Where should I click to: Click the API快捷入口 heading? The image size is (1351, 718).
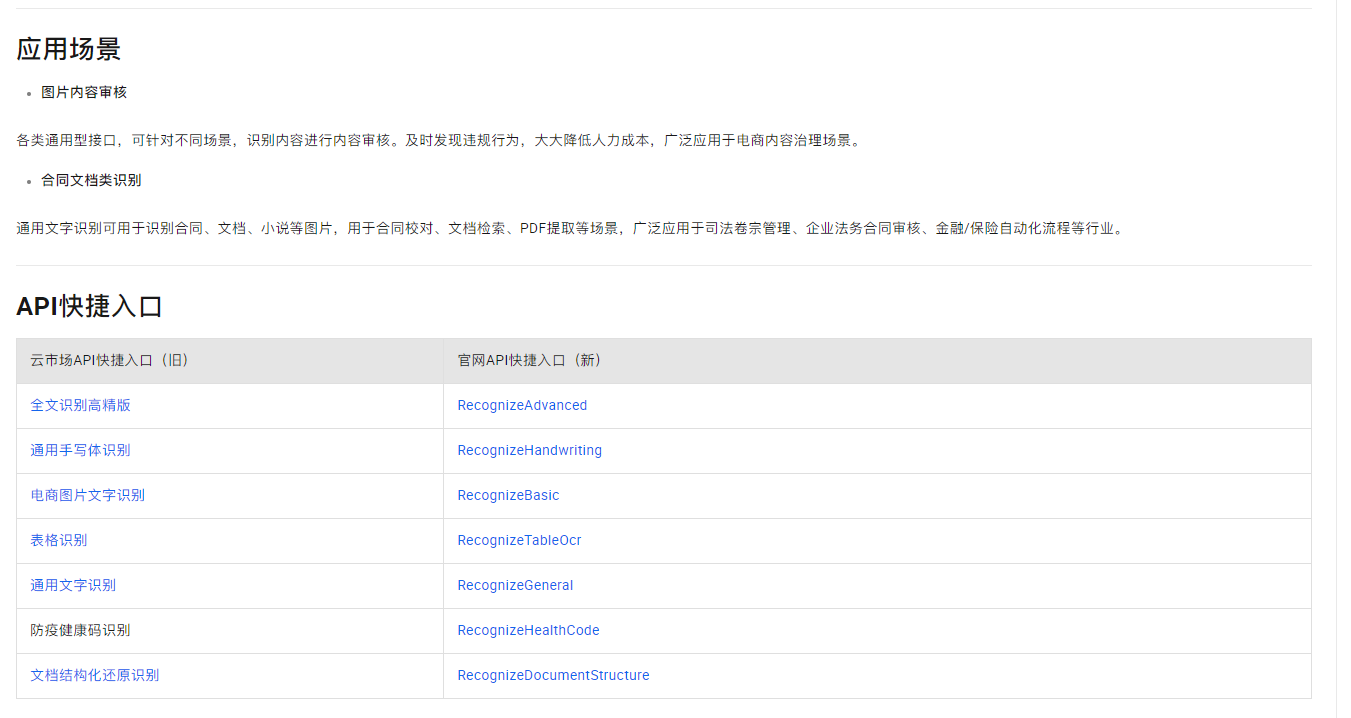(90, 306)
